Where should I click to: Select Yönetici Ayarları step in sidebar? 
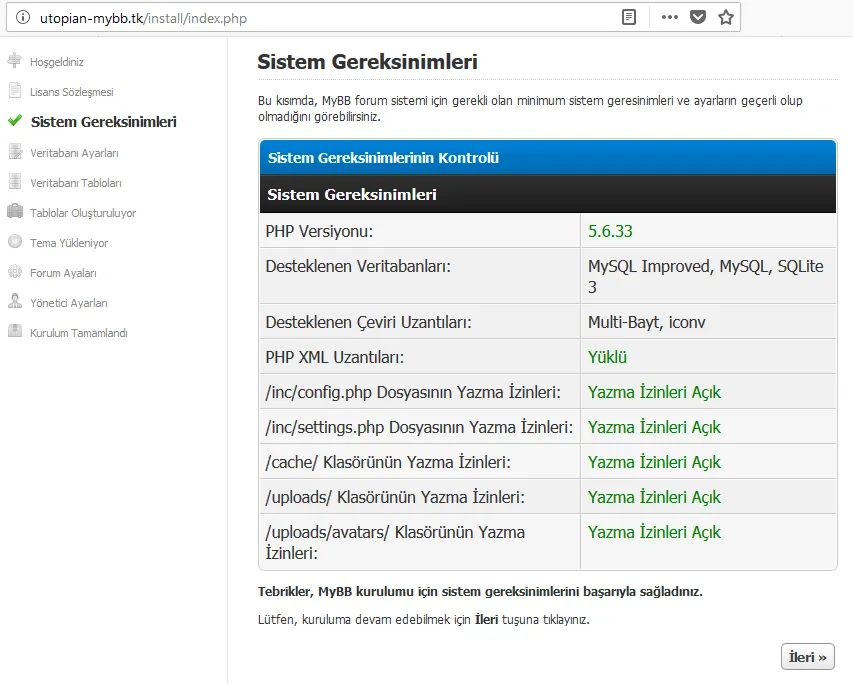pyautogui.click(x=69, y=303)
